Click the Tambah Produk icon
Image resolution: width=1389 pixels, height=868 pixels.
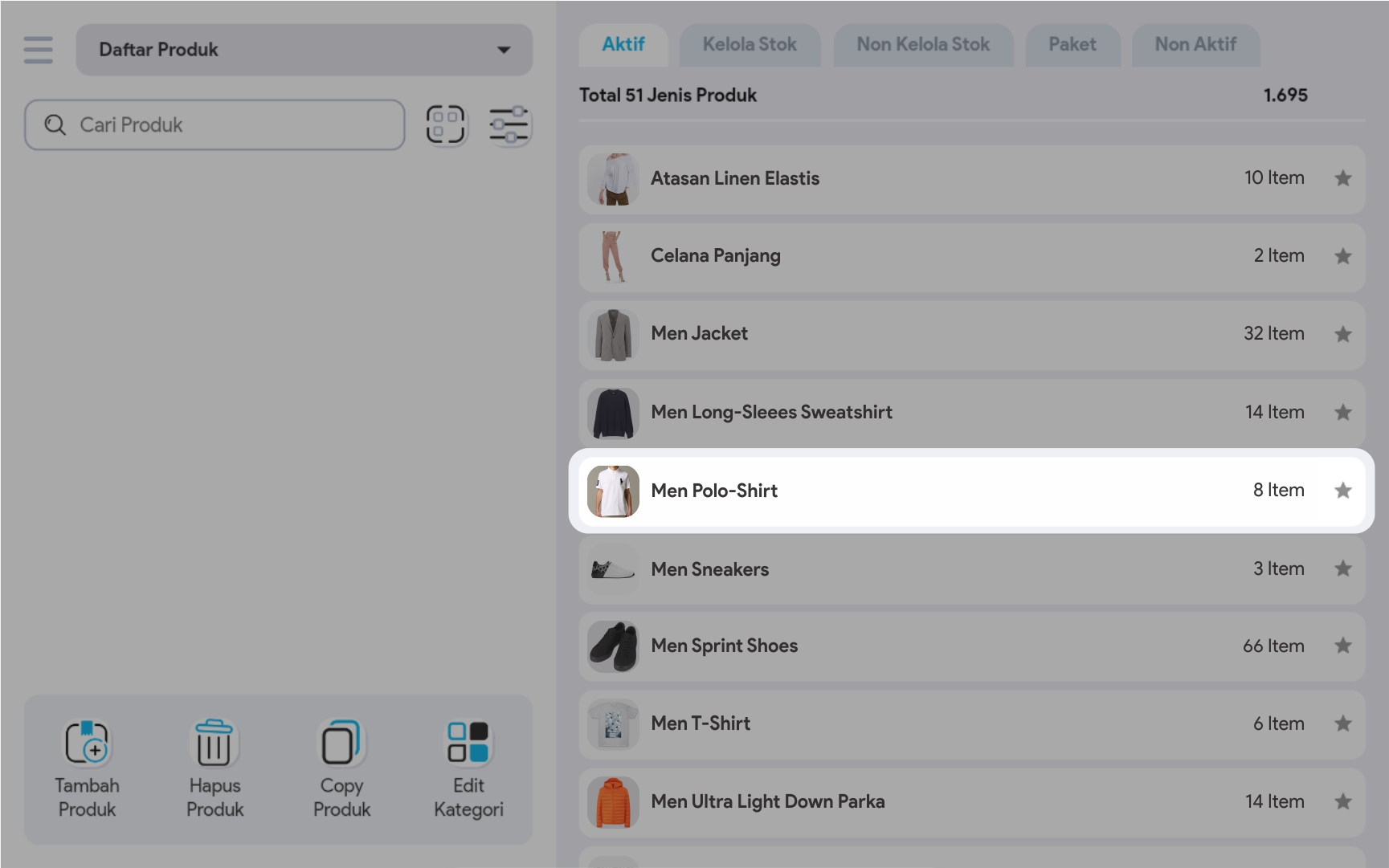pos(87,743)
